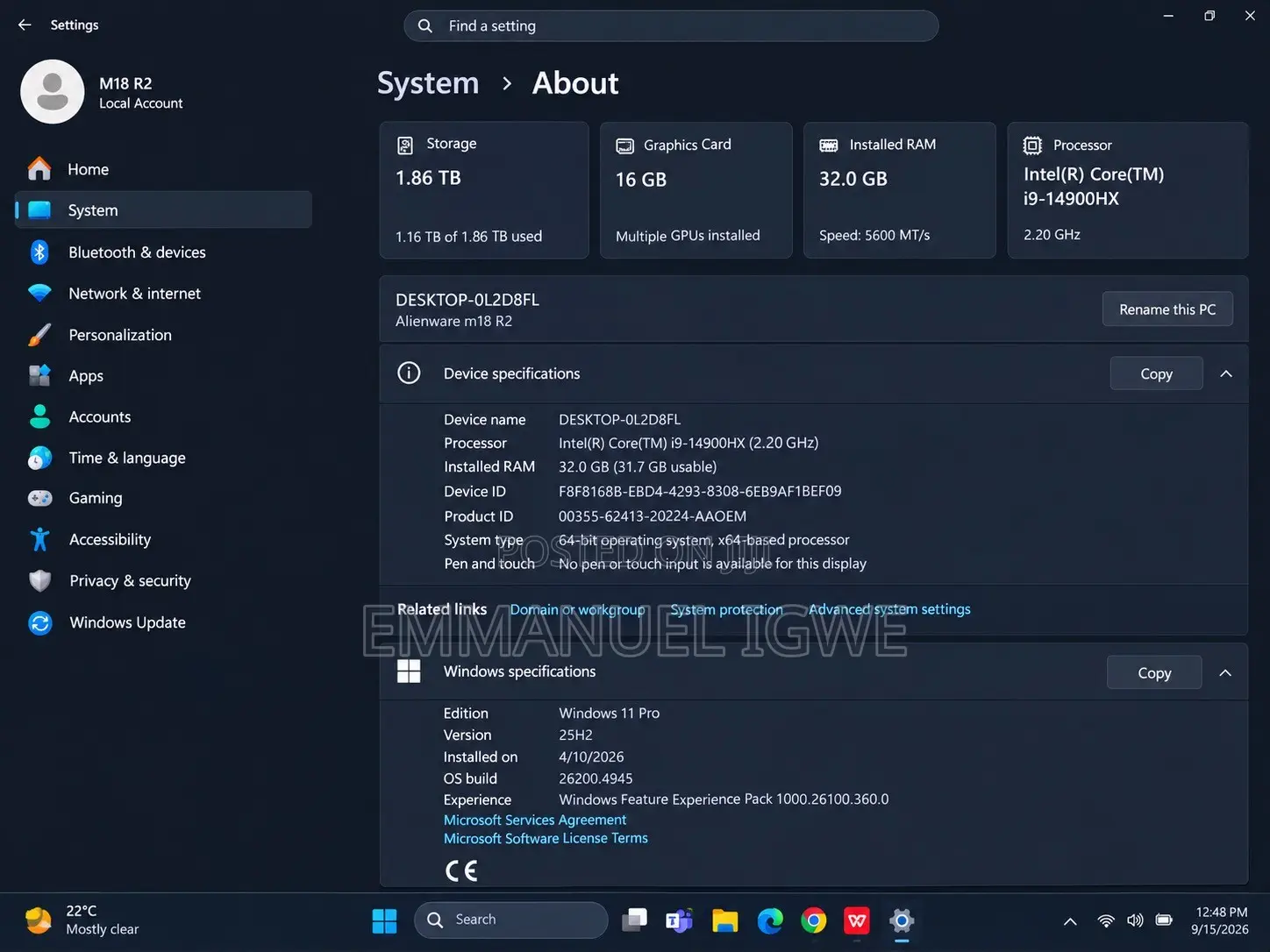The image size is (1270, 952).
Task: Click the Speed: 5600 MT/s text
Action: [x=874, y=236]
